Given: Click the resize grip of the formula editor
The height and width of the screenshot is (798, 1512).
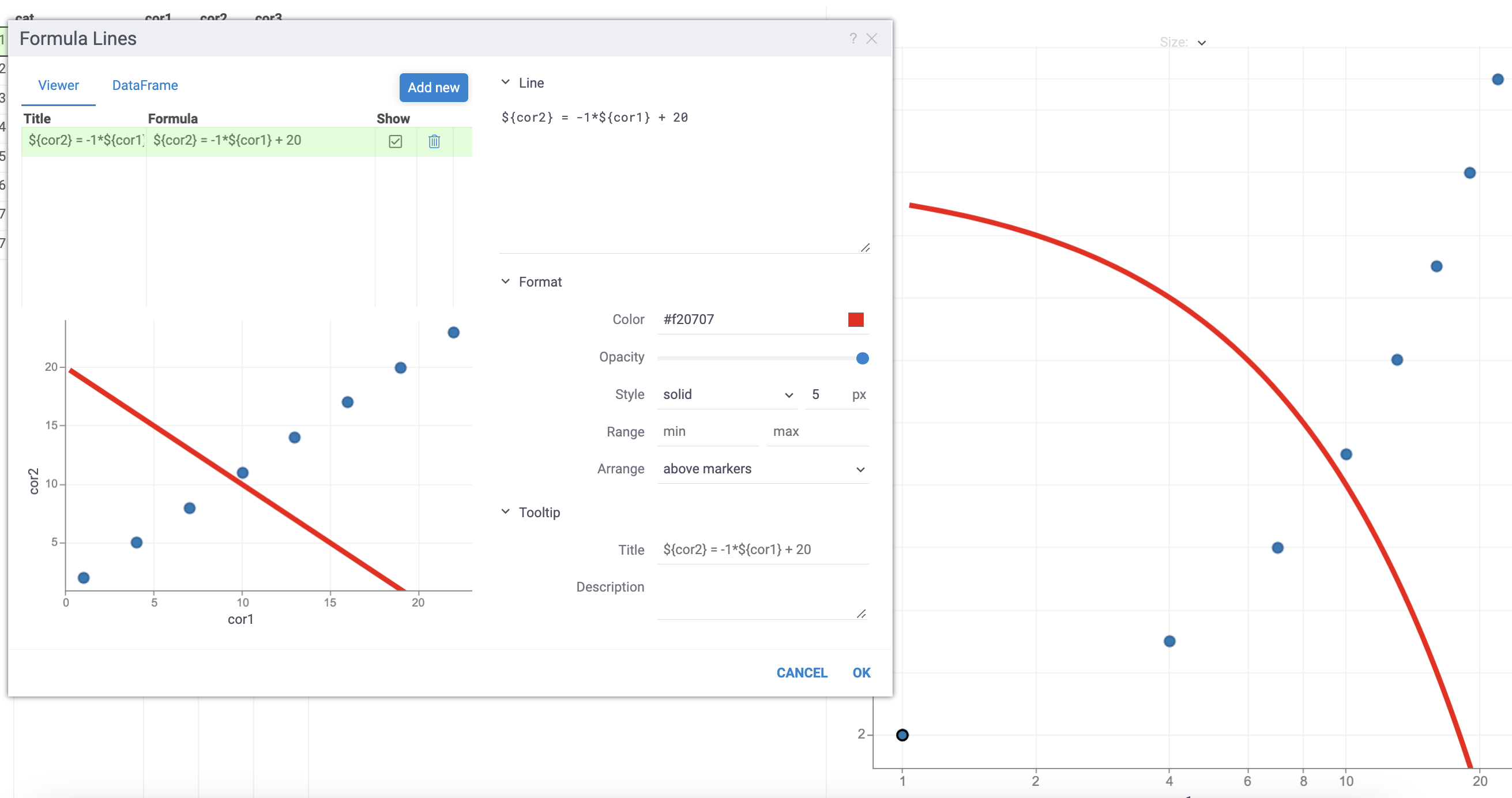Looking at the screenshot, I should point(865,247).
